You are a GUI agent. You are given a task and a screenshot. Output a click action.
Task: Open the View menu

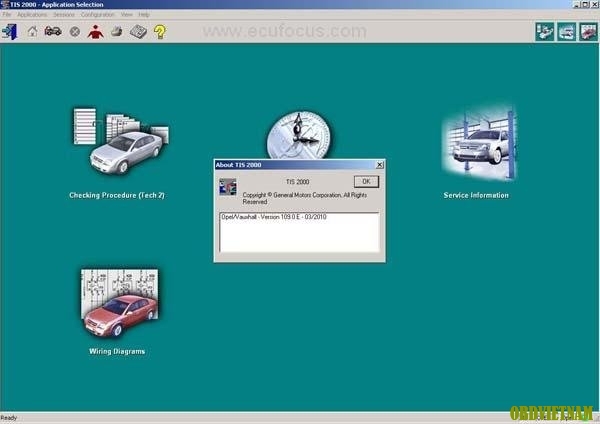127,15
